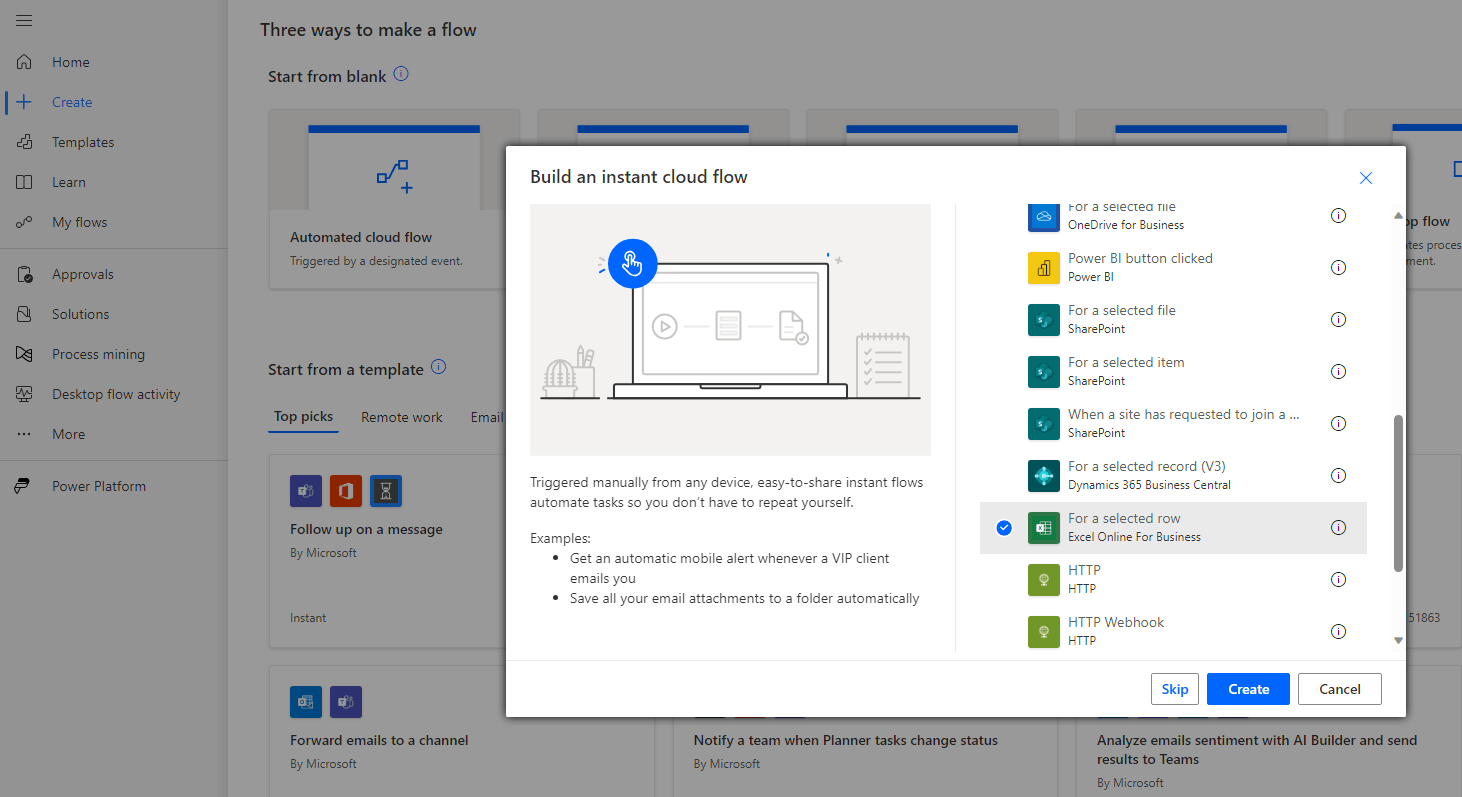Click the Solutions icon in sidebar
This screenshot has height=797, width=1462.
click(x=25, y=314)
